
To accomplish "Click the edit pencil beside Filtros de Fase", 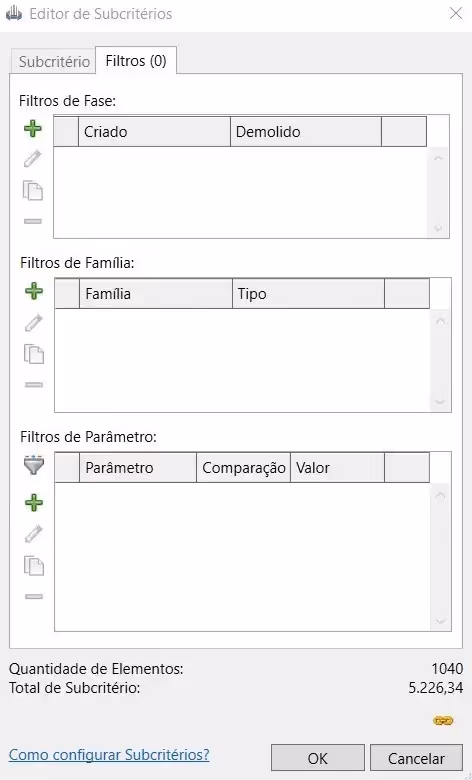I will pyautogui.click(x=33, y=159).
